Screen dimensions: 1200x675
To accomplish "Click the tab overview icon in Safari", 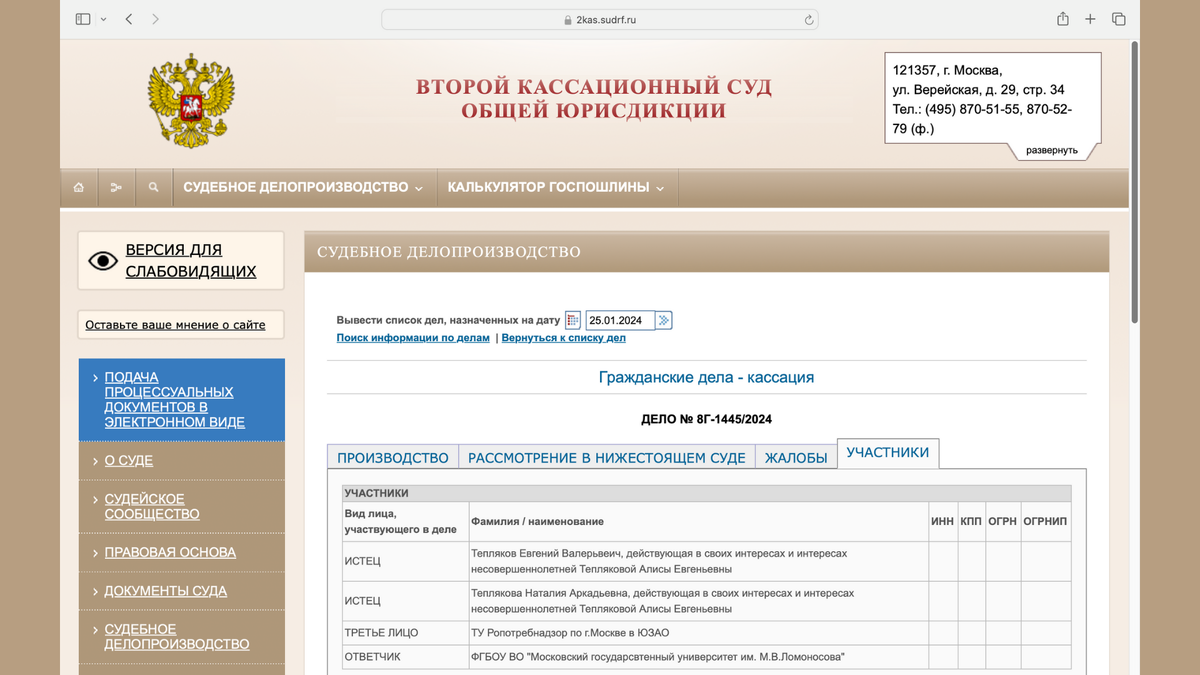I will click(1119, 18).
